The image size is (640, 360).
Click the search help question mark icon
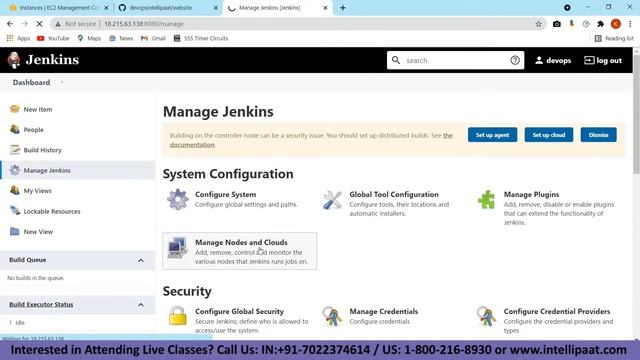point(515,60)
